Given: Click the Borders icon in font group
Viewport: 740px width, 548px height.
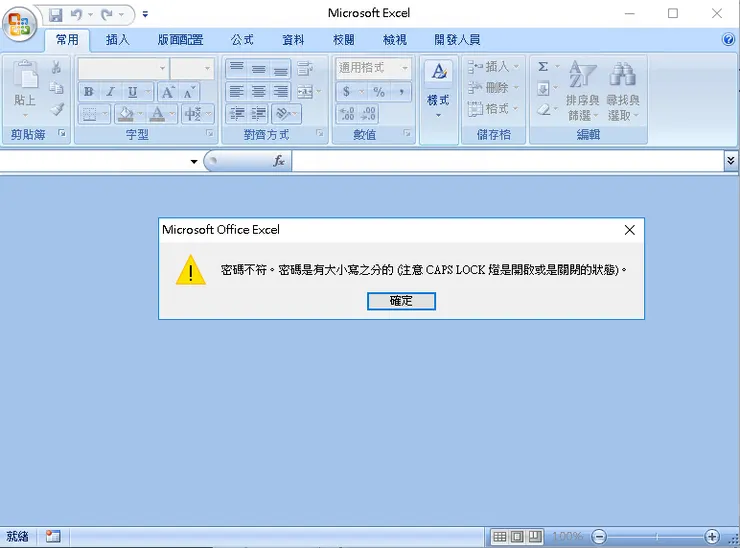Looking at the screenshot, I should tap(89, 114).
